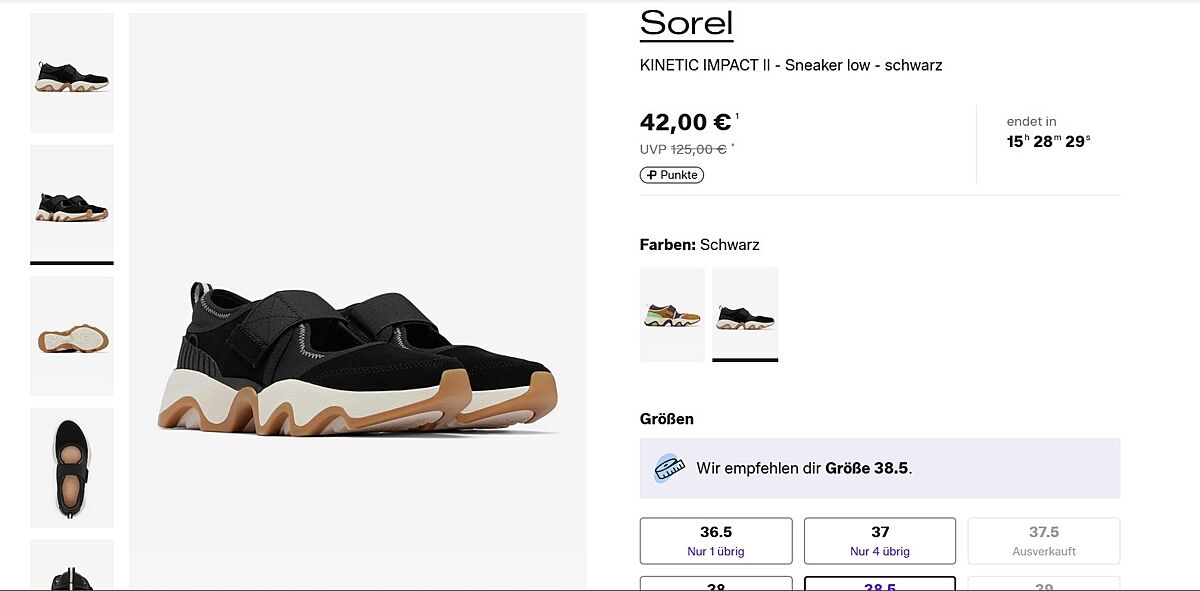Screen dimensions: 1200x591
Task: Click the crossed-out UVP 125,00 € price
Action: pyautogui.click(x=698, y=149)
